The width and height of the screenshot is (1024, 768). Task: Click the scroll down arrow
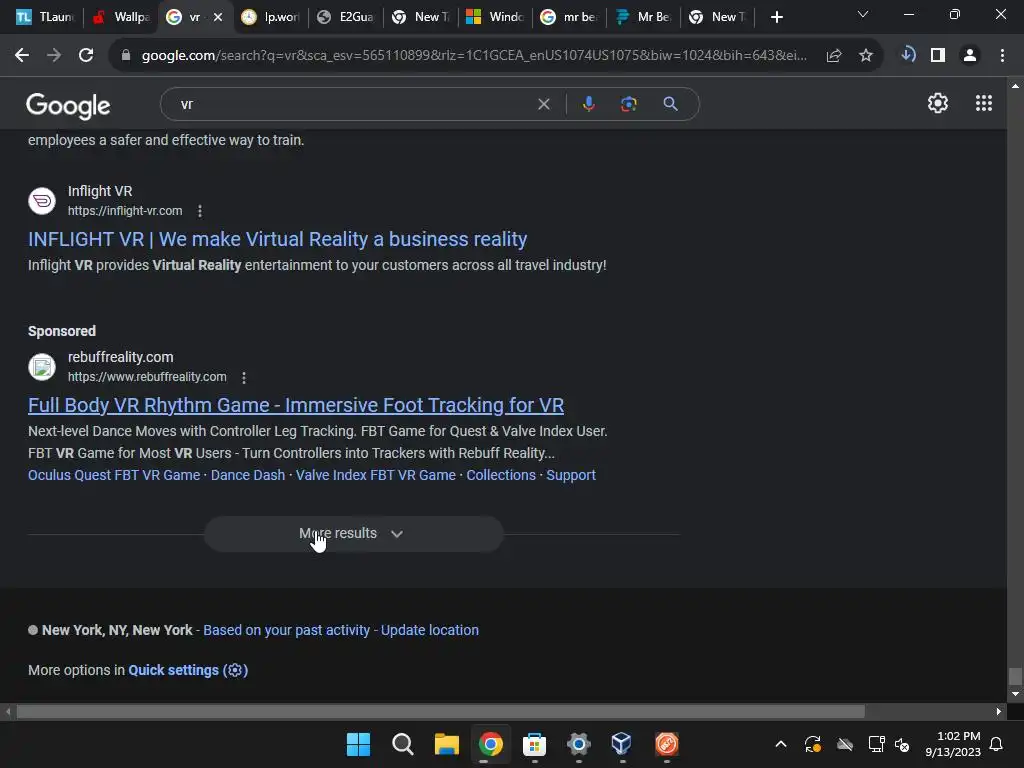[x=1015, y=694]
